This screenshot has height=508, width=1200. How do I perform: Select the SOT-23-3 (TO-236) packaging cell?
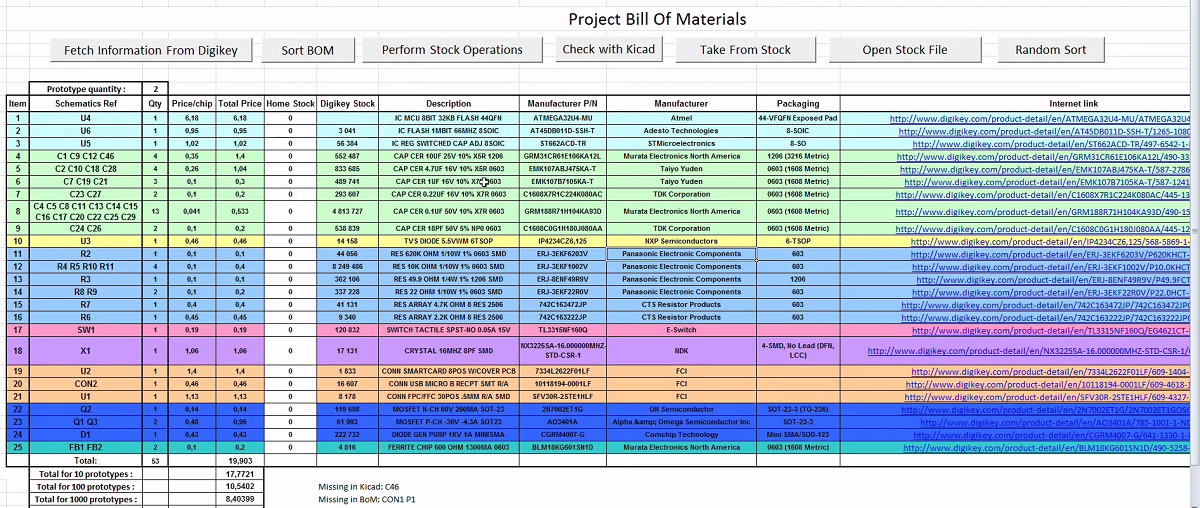click(798, 410)
